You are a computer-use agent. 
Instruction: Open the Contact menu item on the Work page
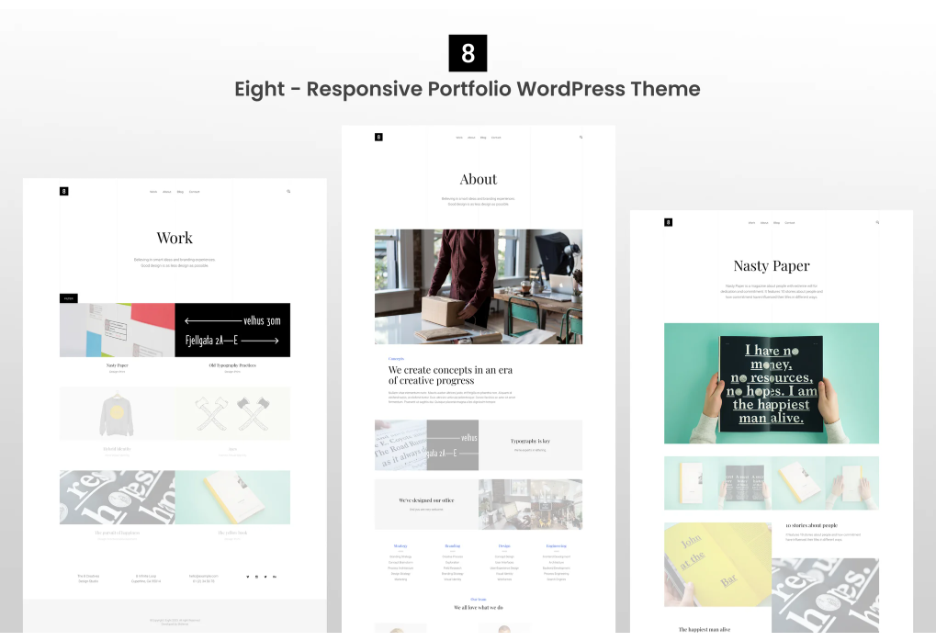pos(194,191)
